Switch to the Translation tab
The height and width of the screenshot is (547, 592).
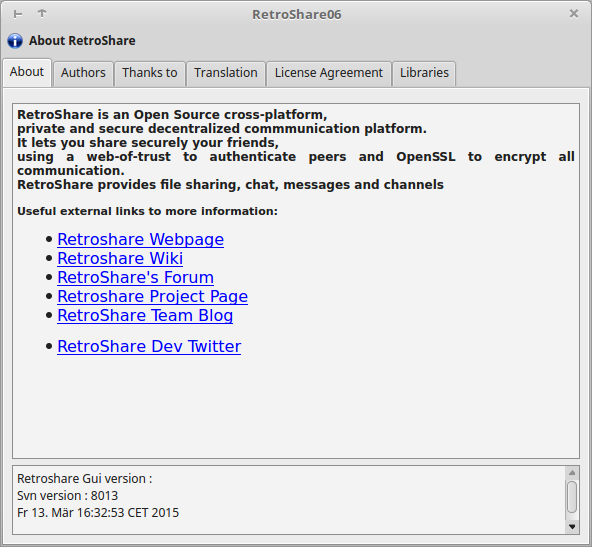[226, 73]
